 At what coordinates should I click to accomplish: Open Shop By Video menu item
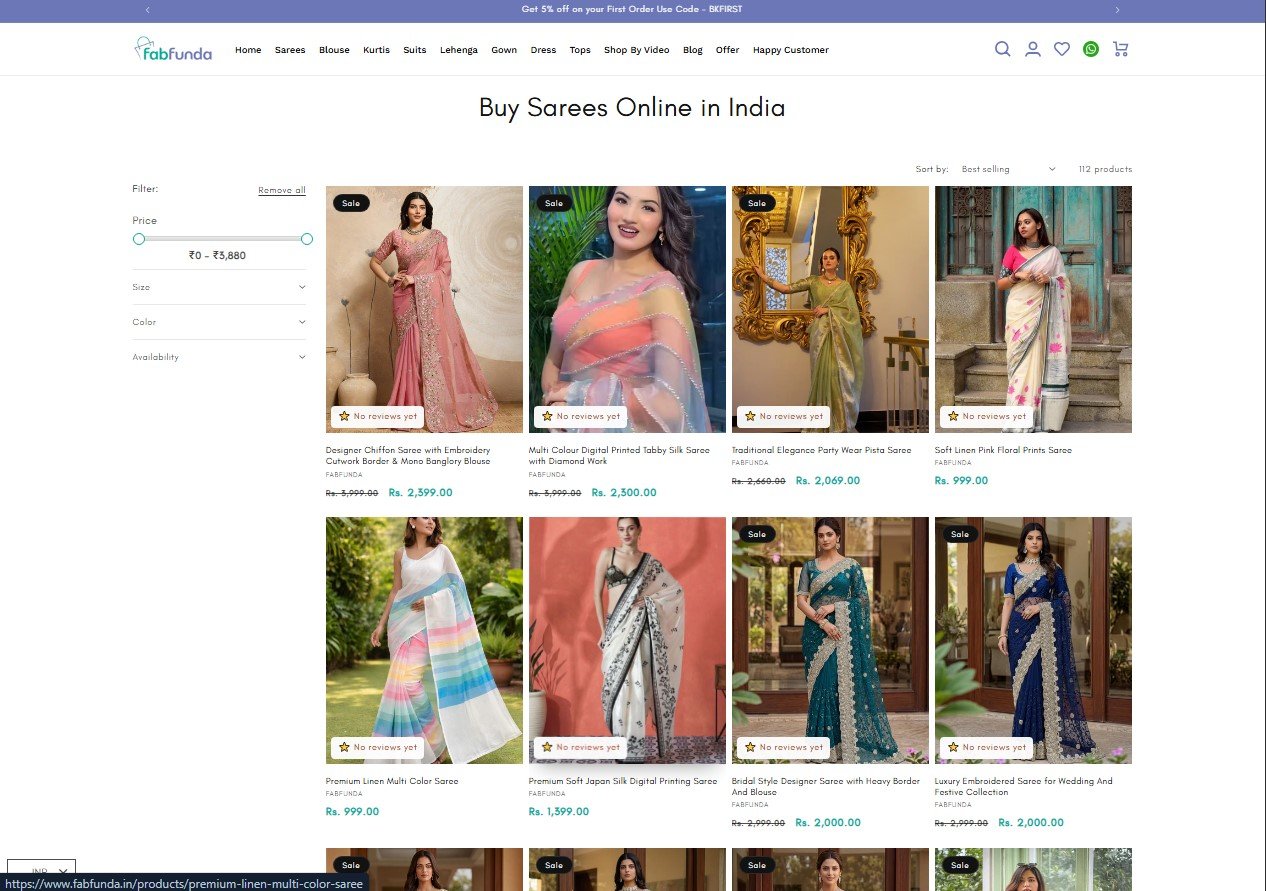(636, 50)
